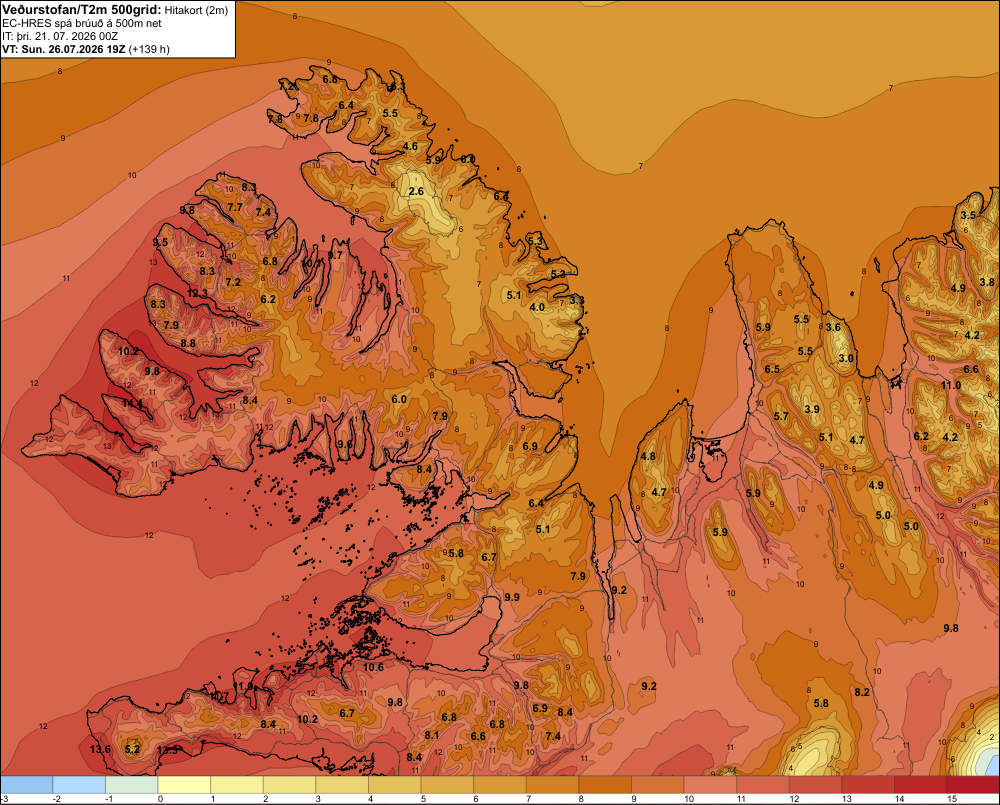Choose the pale yellow swatch between 0 and 1
The width and height of the screenshot is (1000, 805).
pyautogui.click(x=184, y=784)
